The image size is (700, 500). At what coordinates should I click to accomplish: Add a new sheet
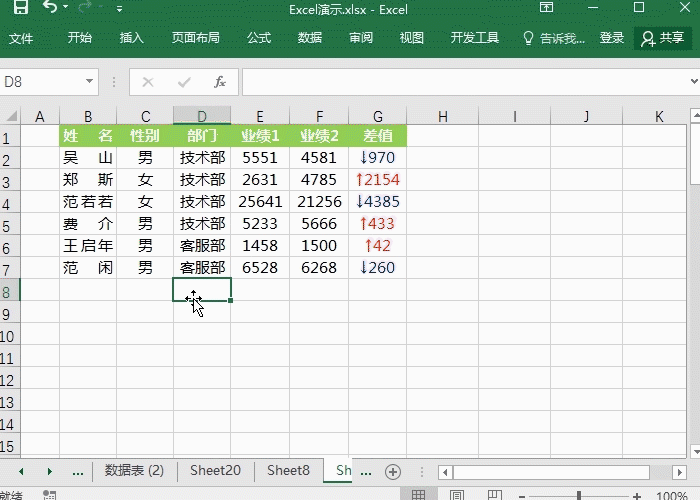pyautogui.click(x=393, y=472)
